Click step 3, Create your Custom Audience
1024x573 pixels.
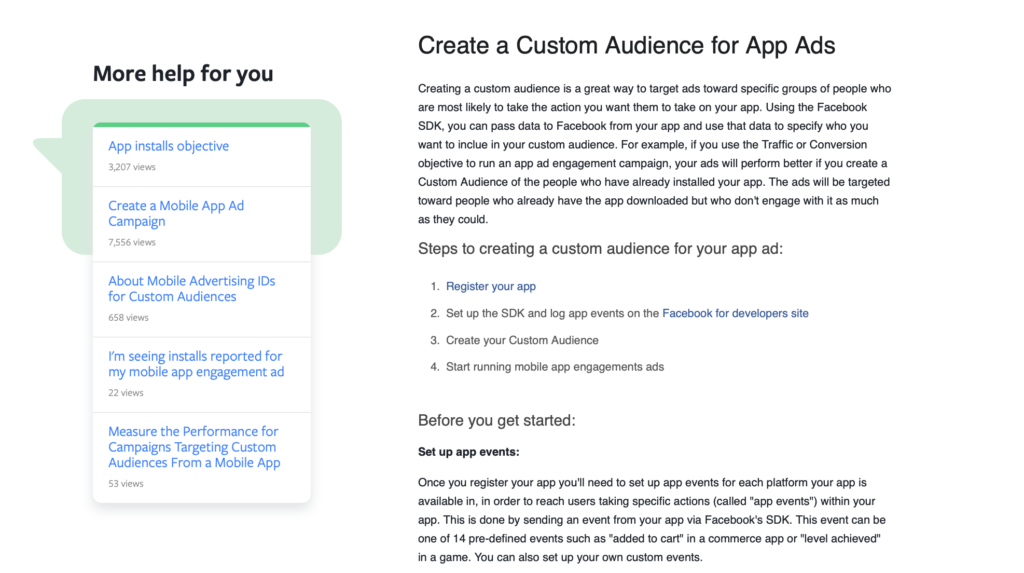pos(522,340)
